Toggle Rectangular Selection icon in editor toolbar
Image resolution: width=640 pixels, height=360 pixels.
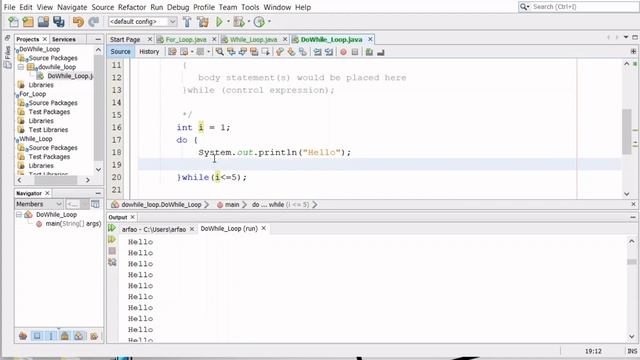coord(265,52)
